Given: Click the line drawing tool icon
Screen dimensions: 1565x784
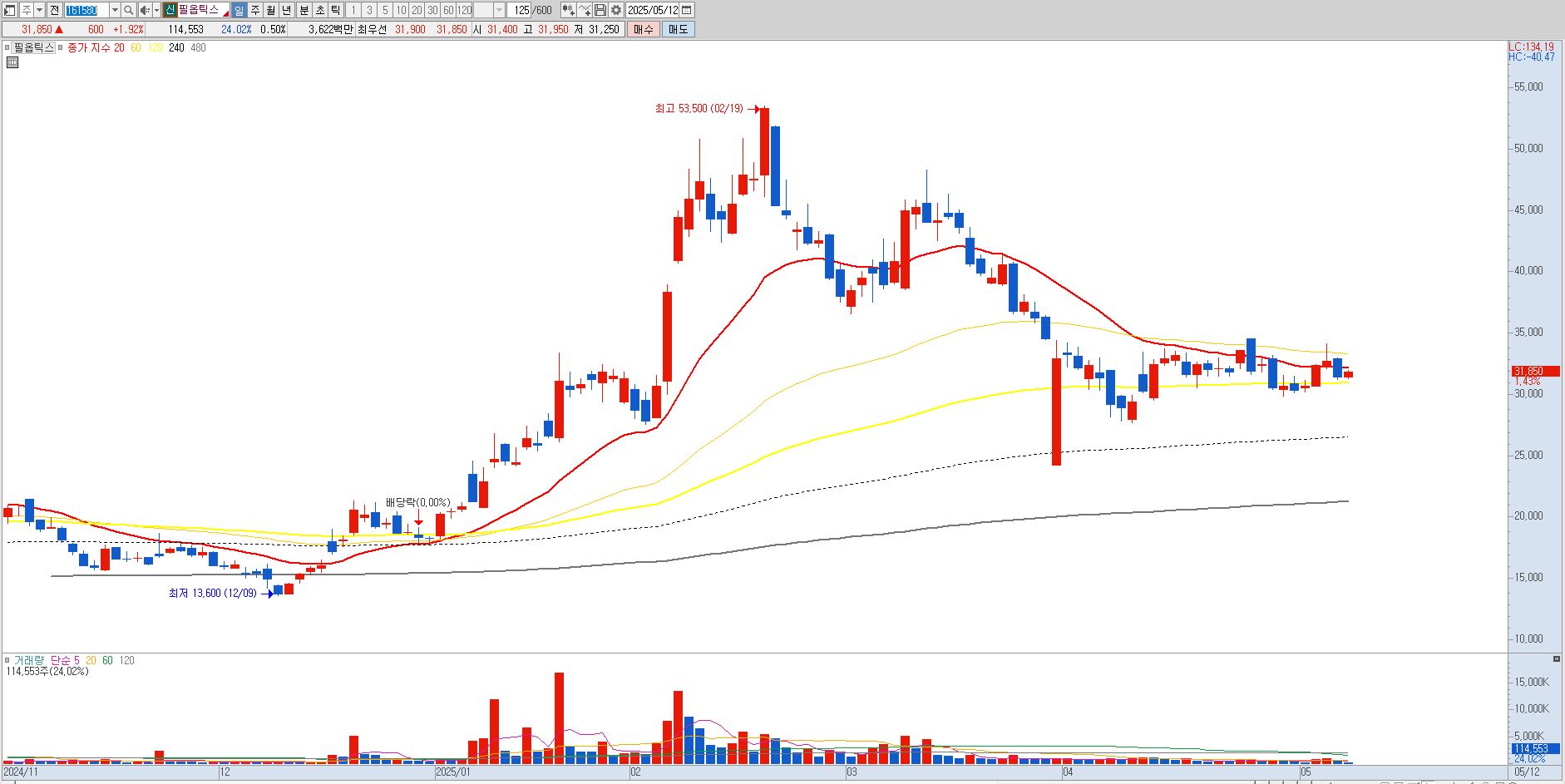Looking at the screenshot, I should [x=585, y=10].
